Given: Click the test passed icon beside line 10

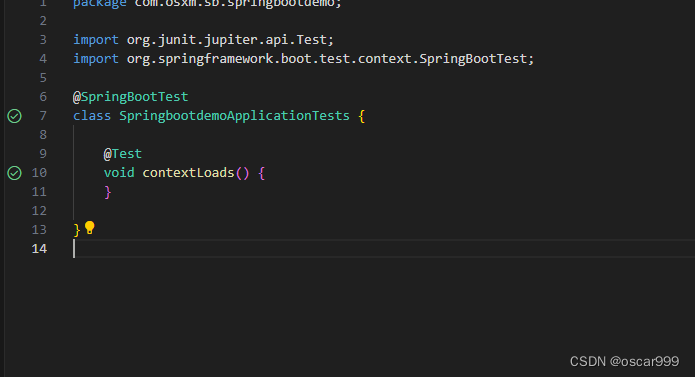Looking at the screenshot, I should [15, 173].
